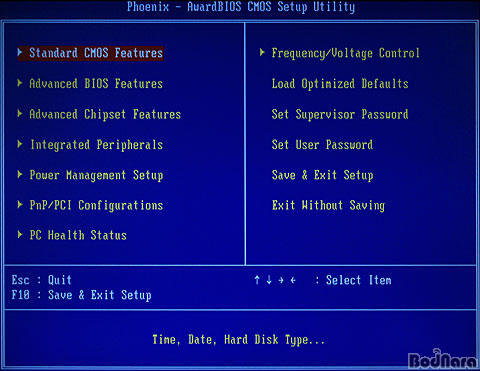This screenshot has height=371, width=480.
Task: Click arrow beside Advanced Chipset Features
Action: coord(20,114)
